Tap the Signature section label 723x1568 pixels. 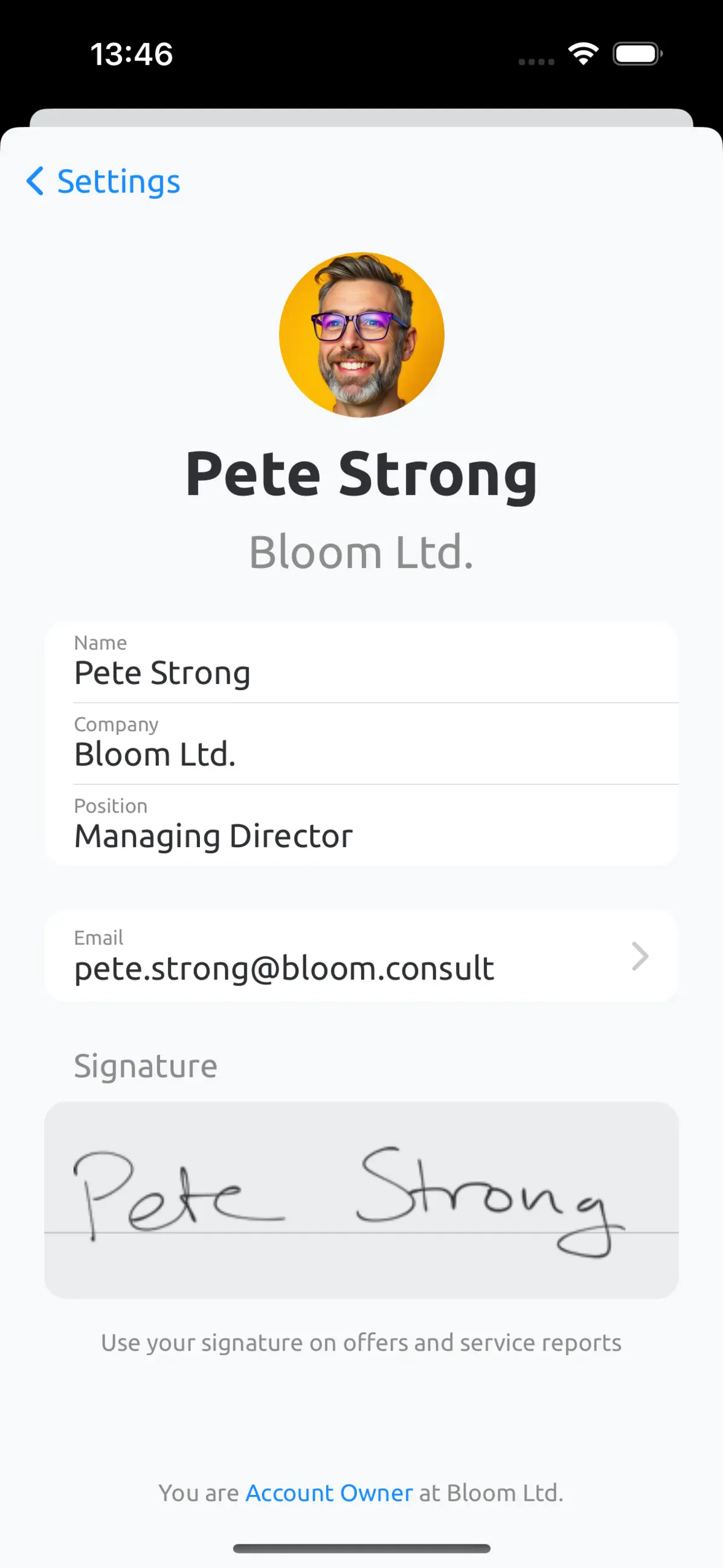(x=146, y=1067)
